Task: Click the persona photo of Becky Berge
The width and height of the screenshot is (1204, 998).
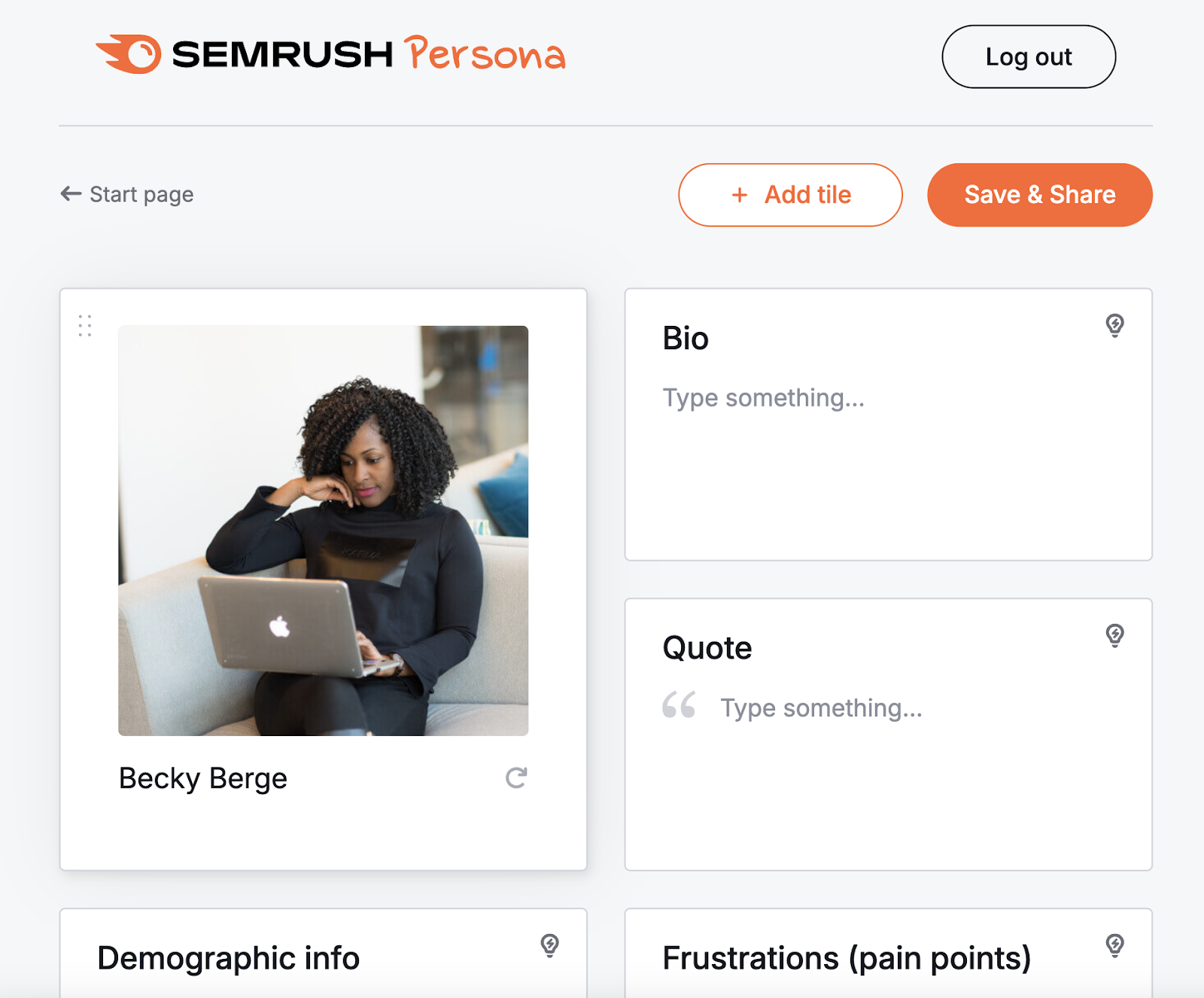Action: [324, 530]
